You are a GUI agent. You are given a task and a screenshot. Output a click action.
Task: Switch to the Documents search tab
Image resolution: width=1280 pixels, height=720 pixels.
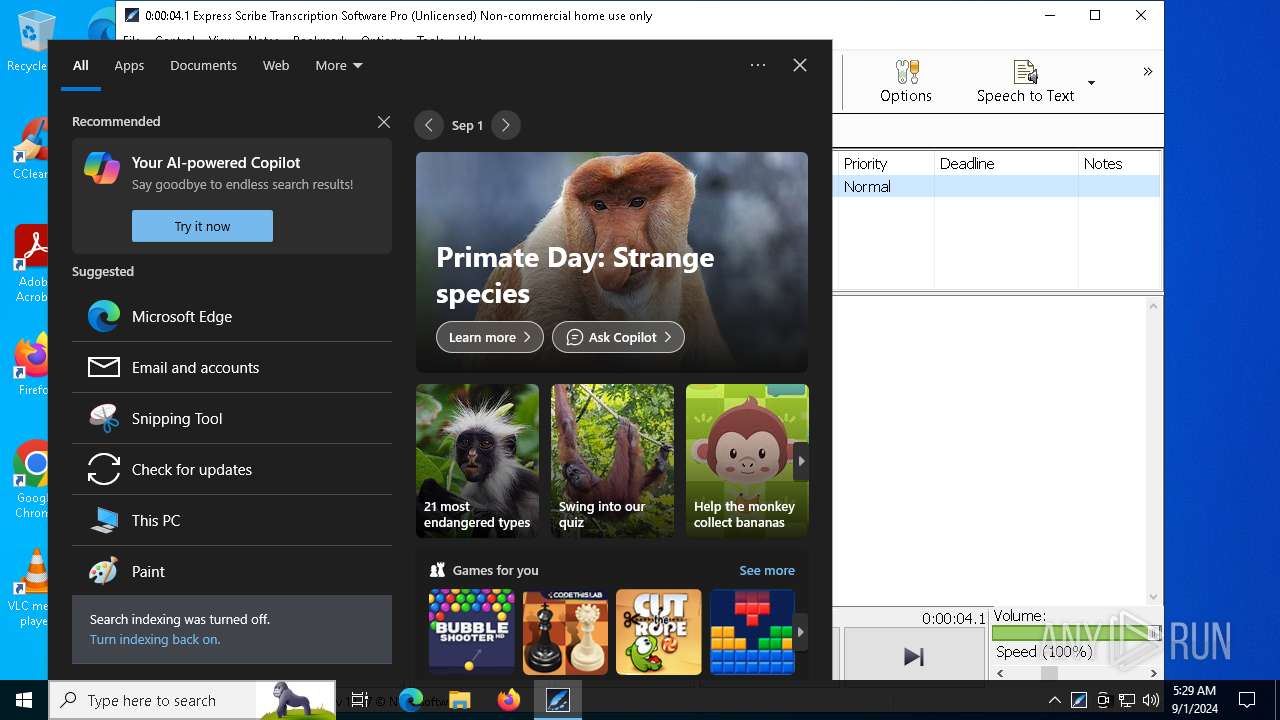(x=203, y=65)
